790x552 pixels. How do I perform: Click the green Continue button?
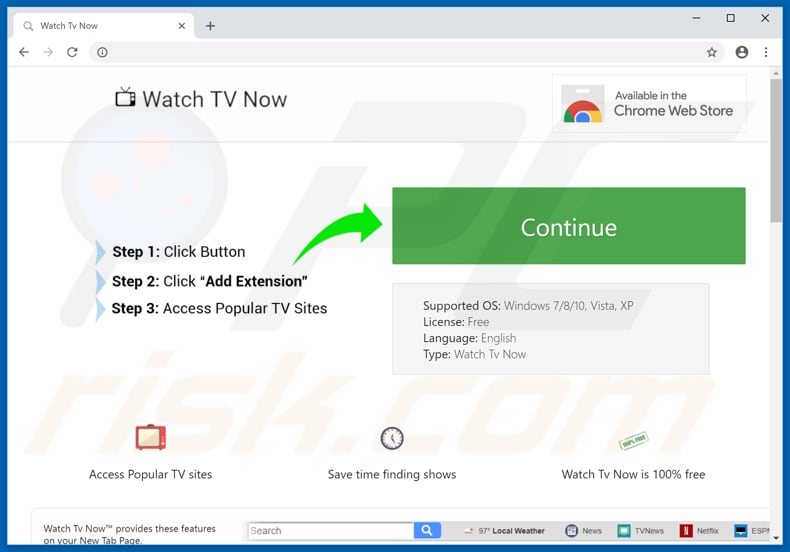568,226
